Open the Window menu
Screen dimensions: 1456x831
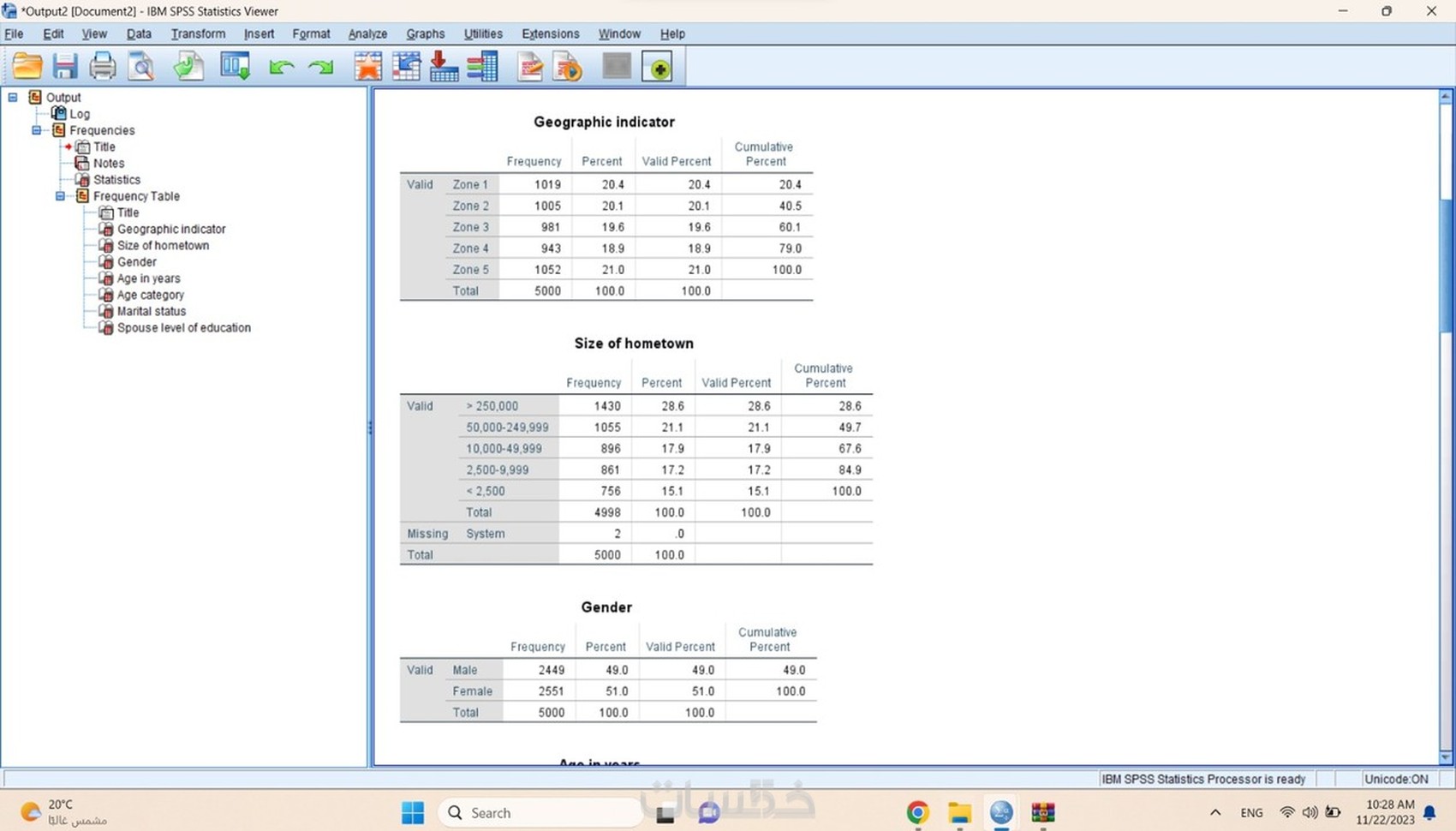619,34
